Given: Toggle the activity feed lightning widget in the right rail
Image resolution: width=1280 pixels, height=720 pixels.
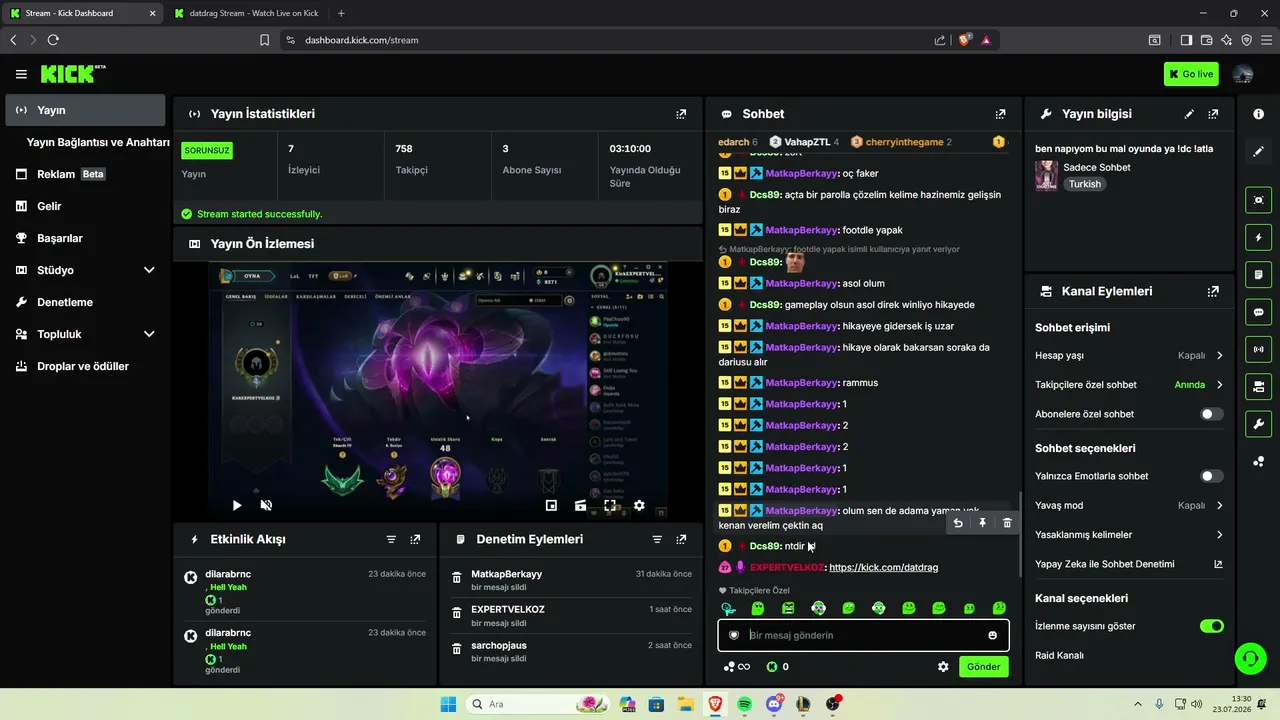Looking at the screenshot, I should click(x=1258, y=238).
